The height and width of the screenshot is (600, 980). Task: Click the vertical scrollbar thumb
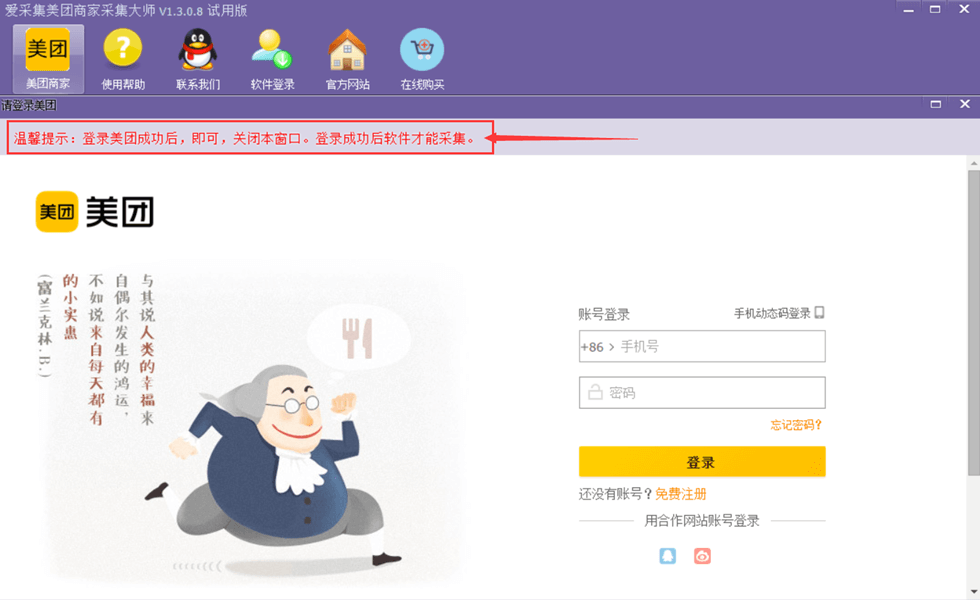(974, 322)
